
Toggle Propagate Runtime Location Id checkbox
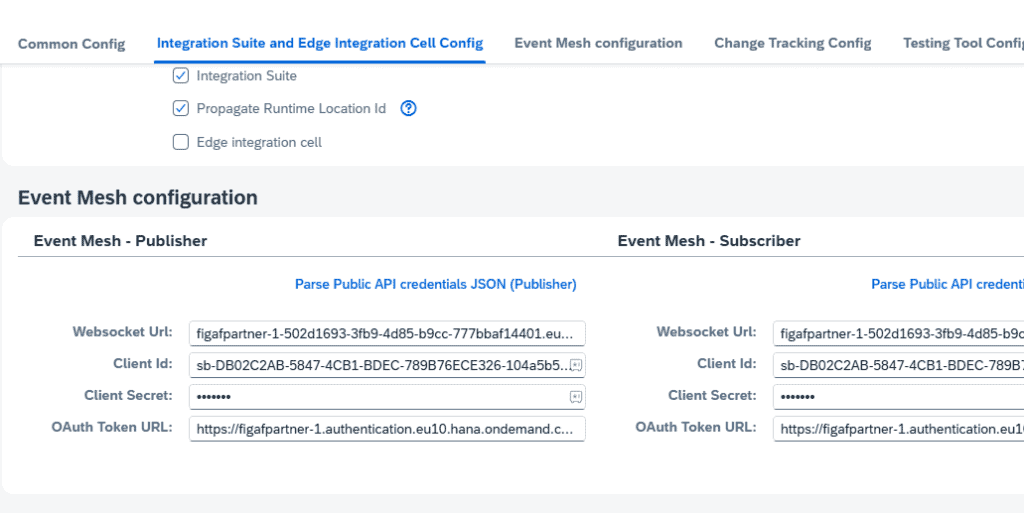click(x=181, y=108)
